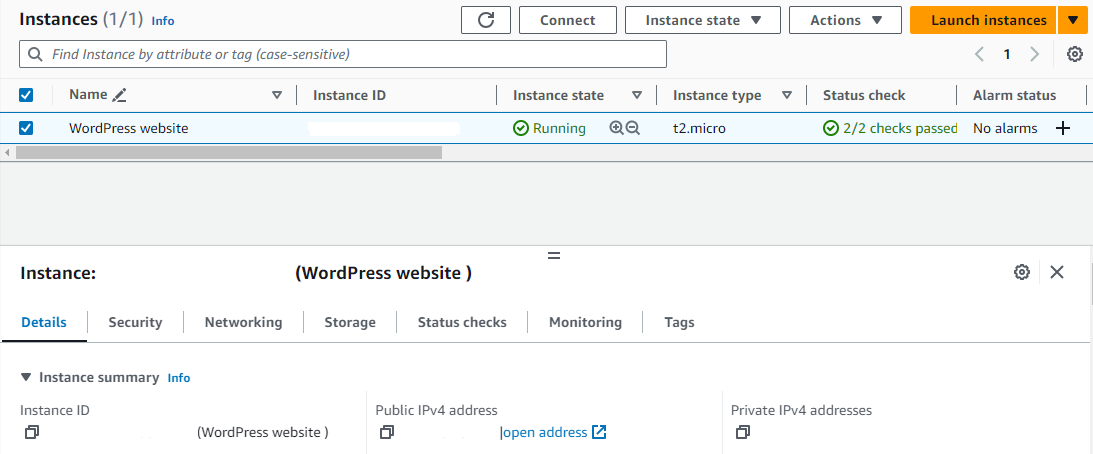Open the Instance state dropdown

click(697, 20)
